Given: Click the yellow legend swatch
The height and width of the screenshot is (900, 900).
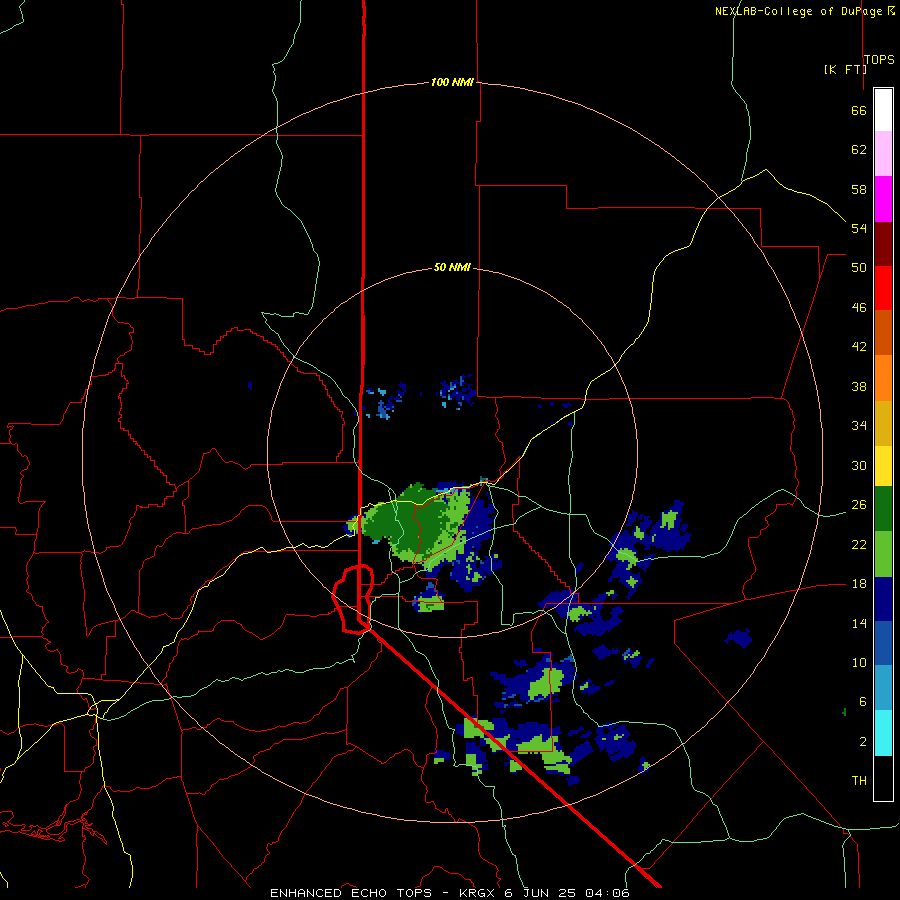Looking at the screenshot, I should tap(883, 466).
